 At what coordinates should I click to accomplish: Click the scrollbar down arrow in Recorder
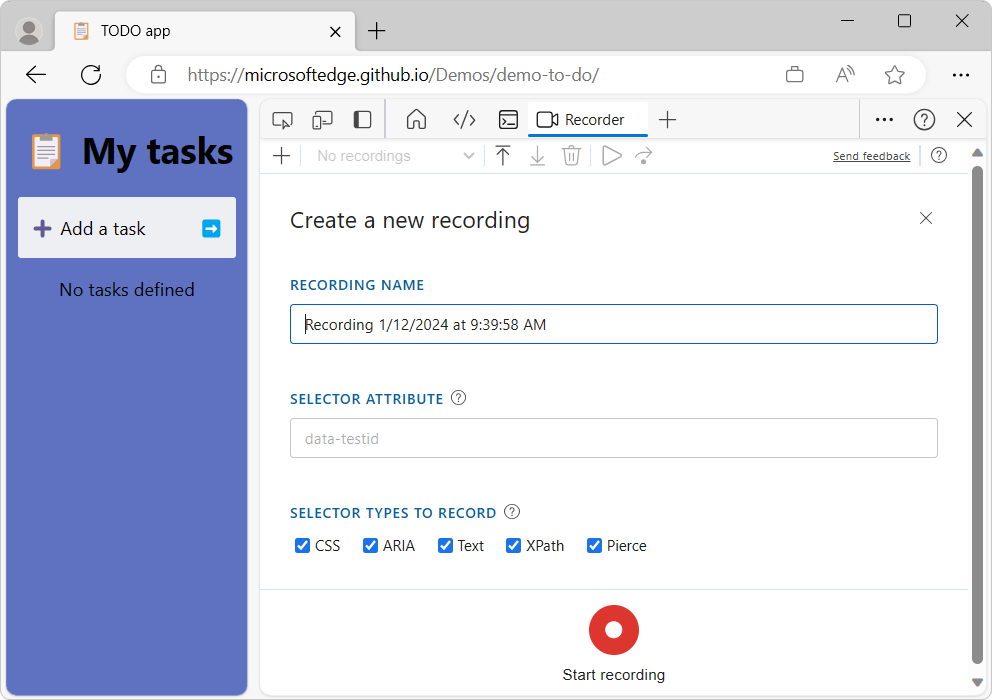977,682
